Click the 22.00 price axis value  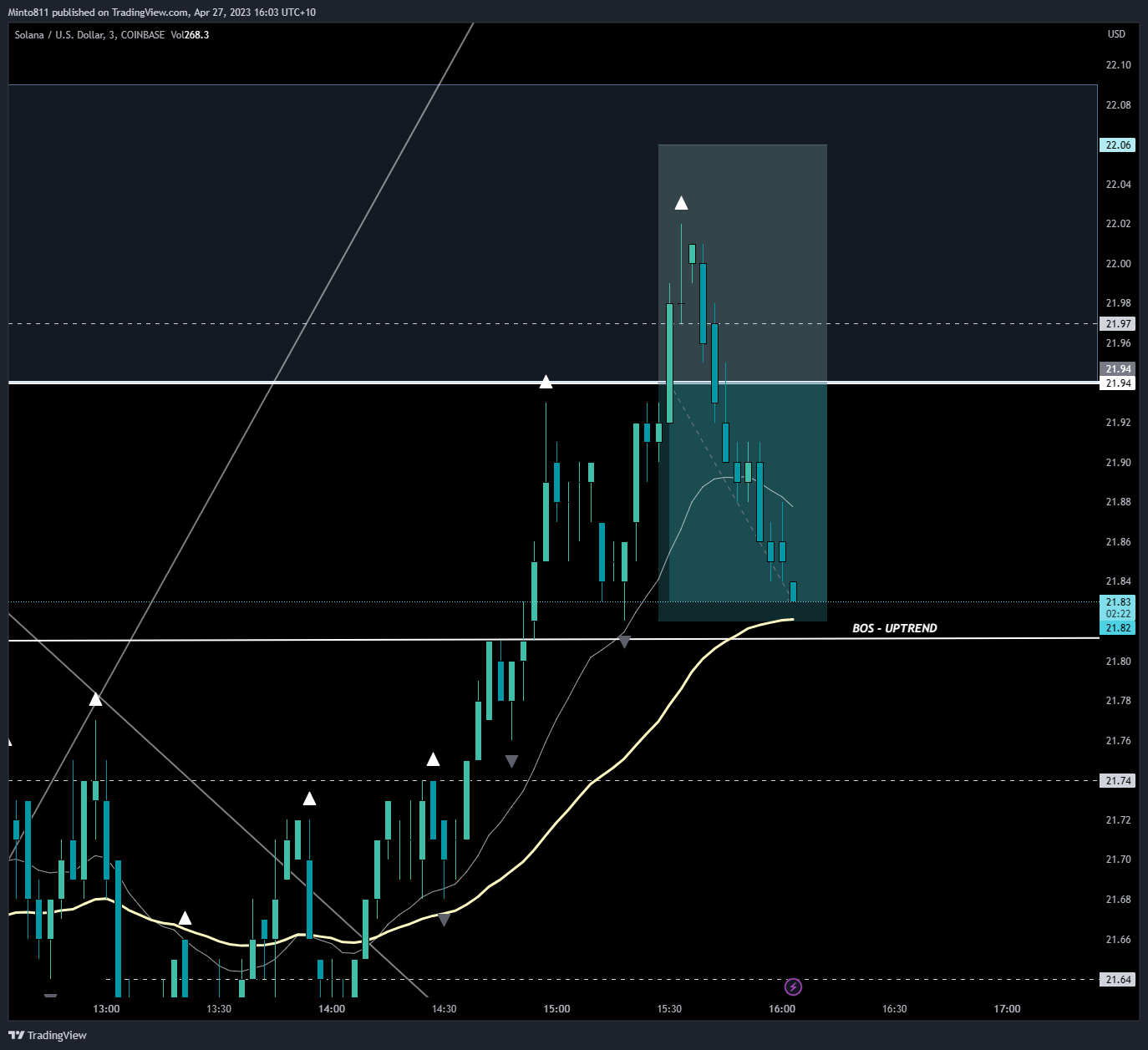click(1118, 264)
